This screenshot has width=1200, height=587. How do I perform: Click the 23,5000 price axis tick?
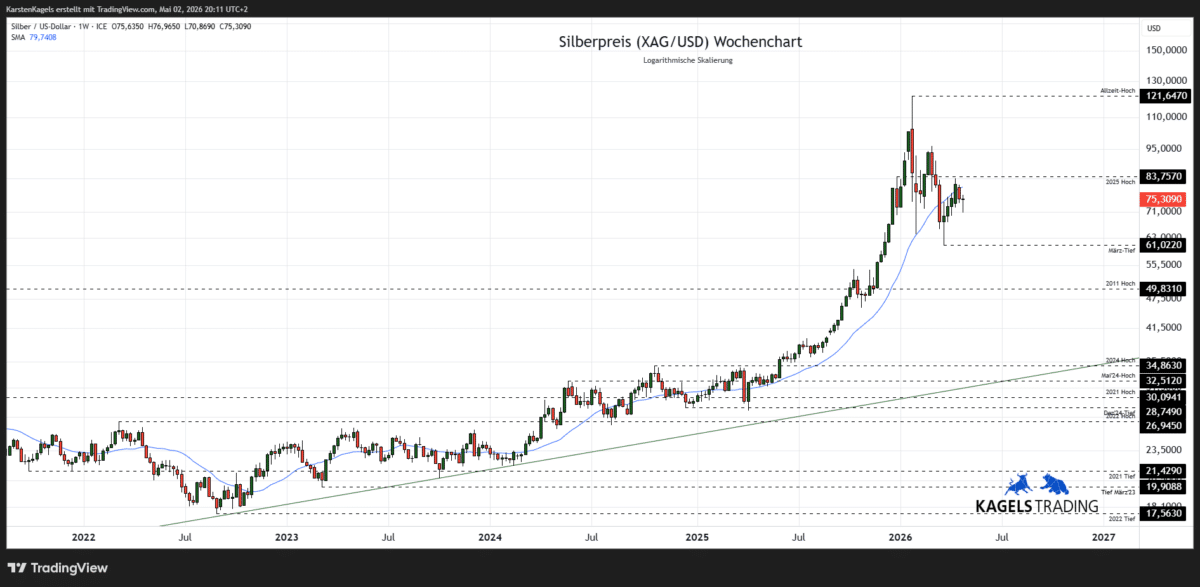point(1165,450)
